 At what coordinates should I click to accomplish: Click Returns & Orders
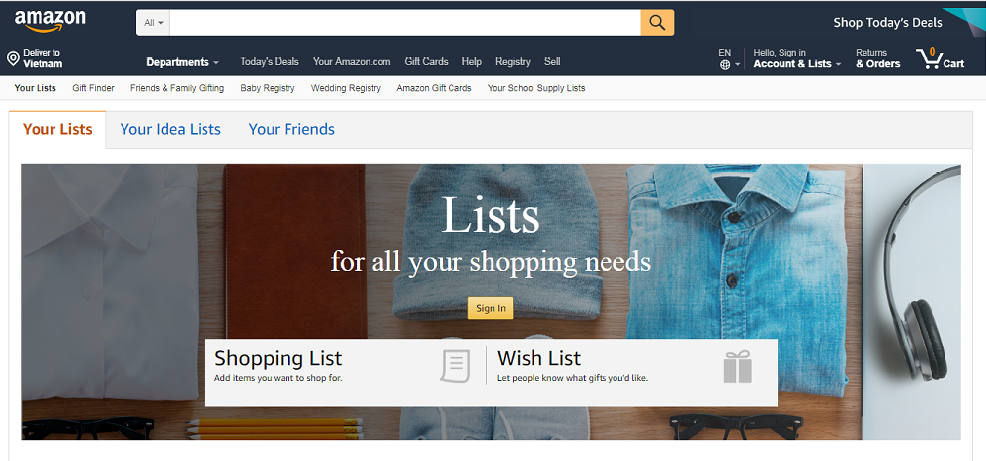(878, 58)
